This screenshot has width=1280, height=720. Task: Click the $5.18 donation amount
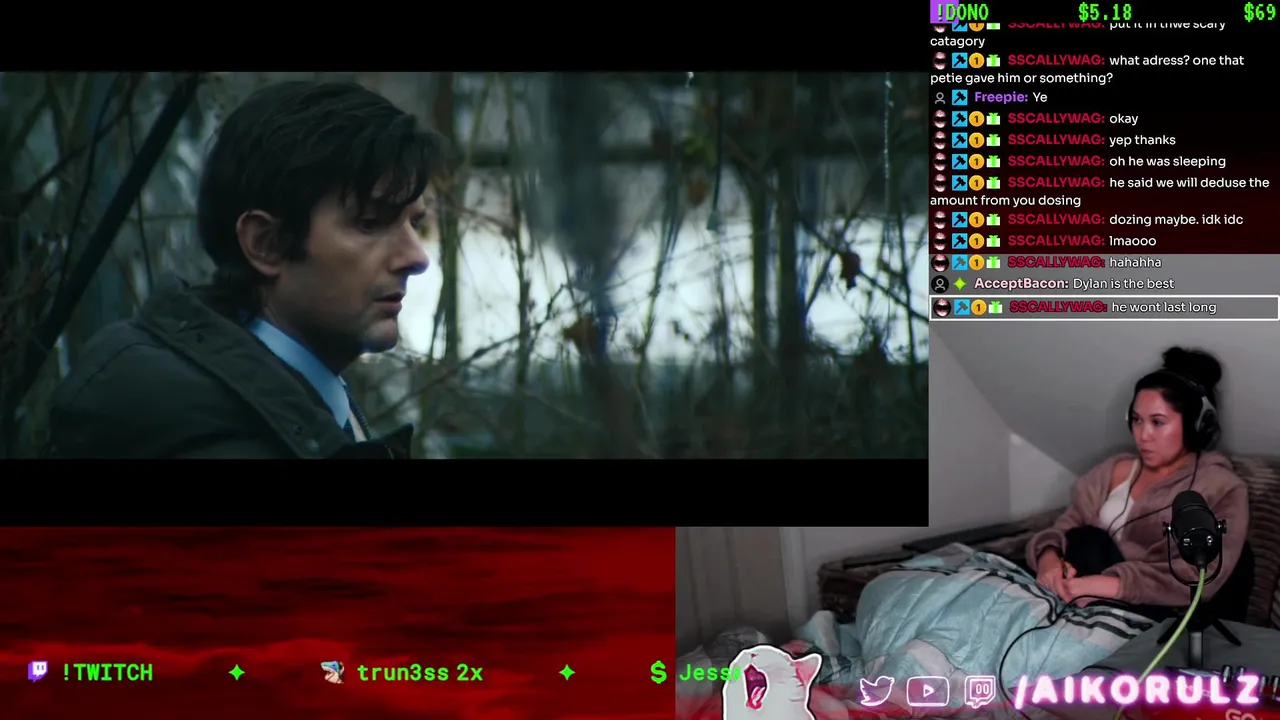1105,12
